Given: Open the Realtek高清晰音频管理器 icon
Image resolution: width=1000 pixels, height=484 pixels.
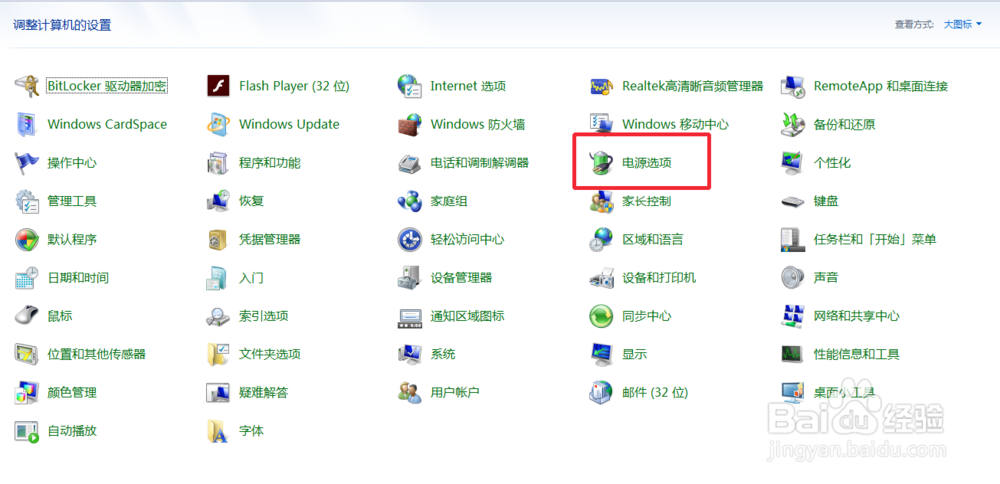Looking at the screenshot, I should (x=601, y=86).
